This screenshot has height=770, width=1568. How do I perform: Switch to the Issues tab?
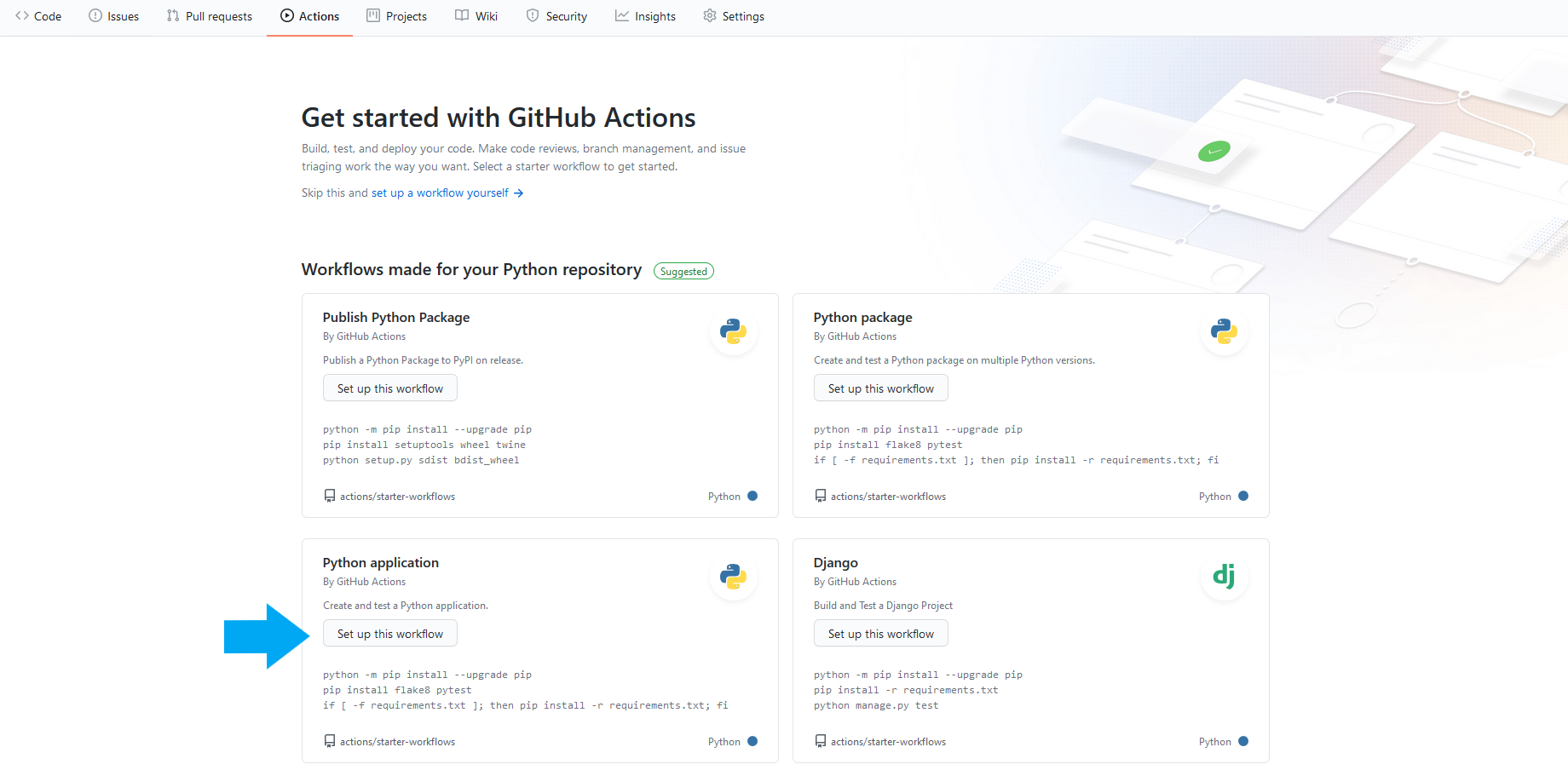[x=114, y=16]
